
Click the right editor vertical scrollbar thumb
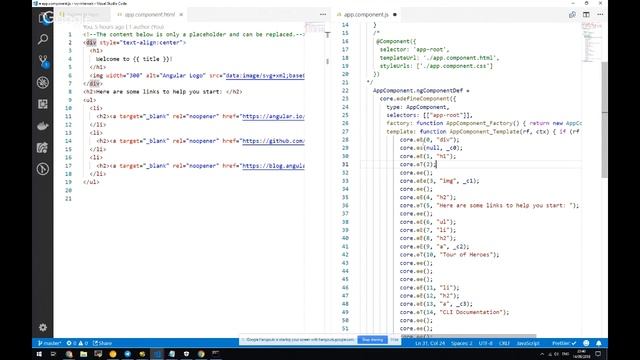[604, 119]
